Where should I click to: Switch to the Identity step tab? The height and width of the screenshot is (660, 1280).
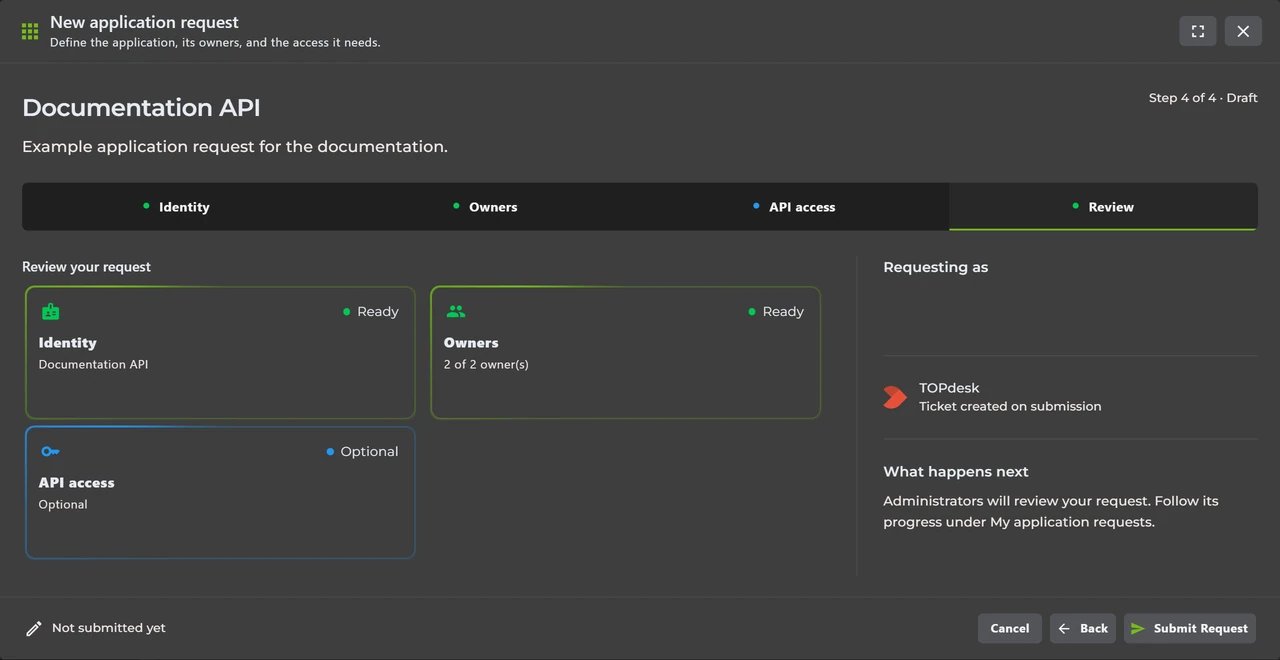(x=176, y=207)
